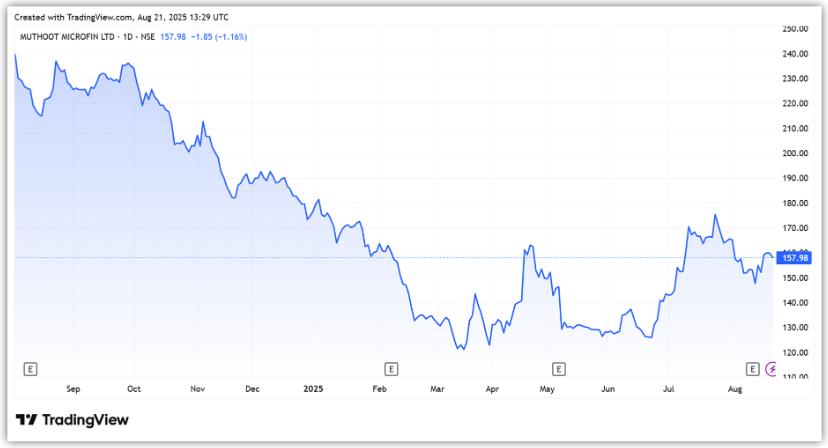Open the earnings marker near May

(558, 369)
